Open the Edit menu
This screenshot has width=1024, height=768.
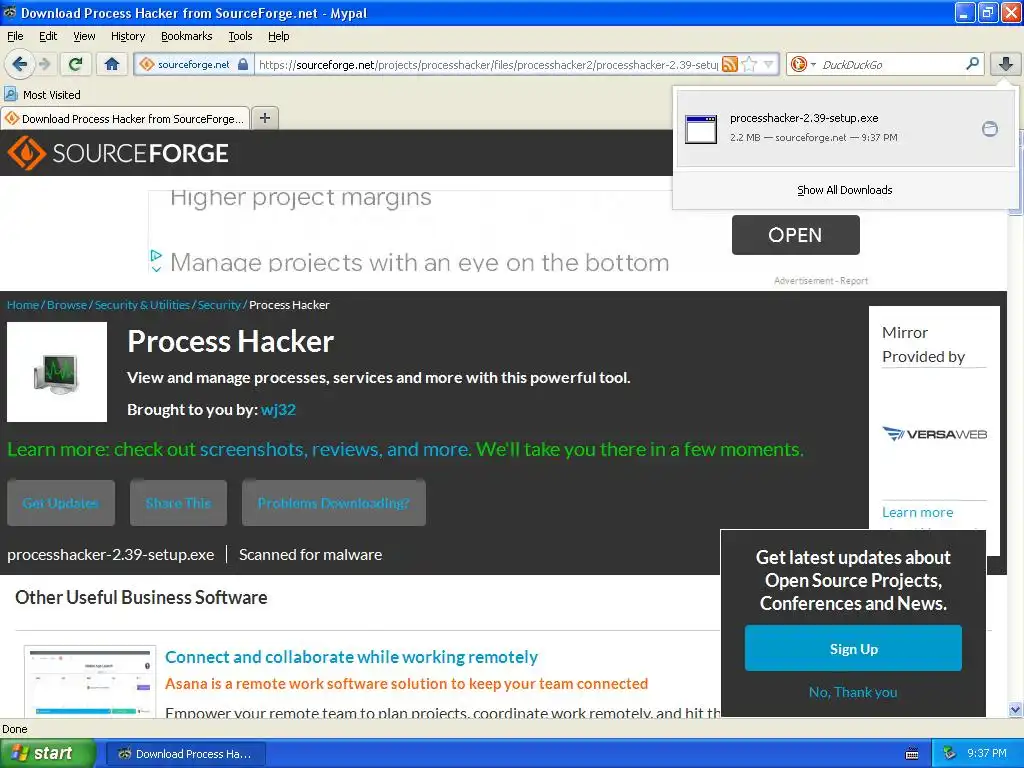[48, 36]
